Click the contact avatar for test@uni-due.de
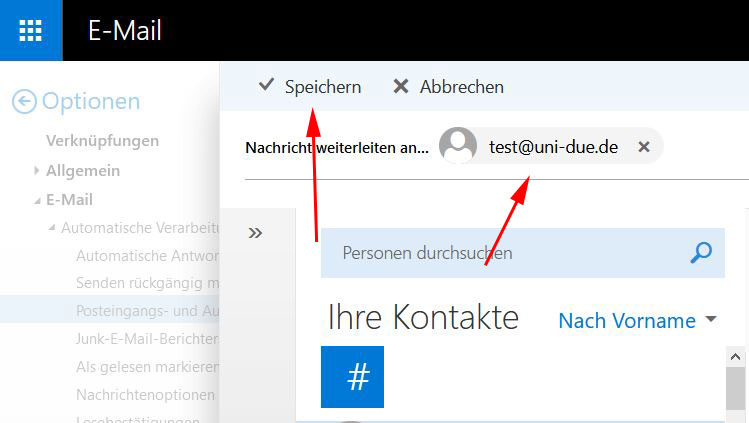 point(458,146)
